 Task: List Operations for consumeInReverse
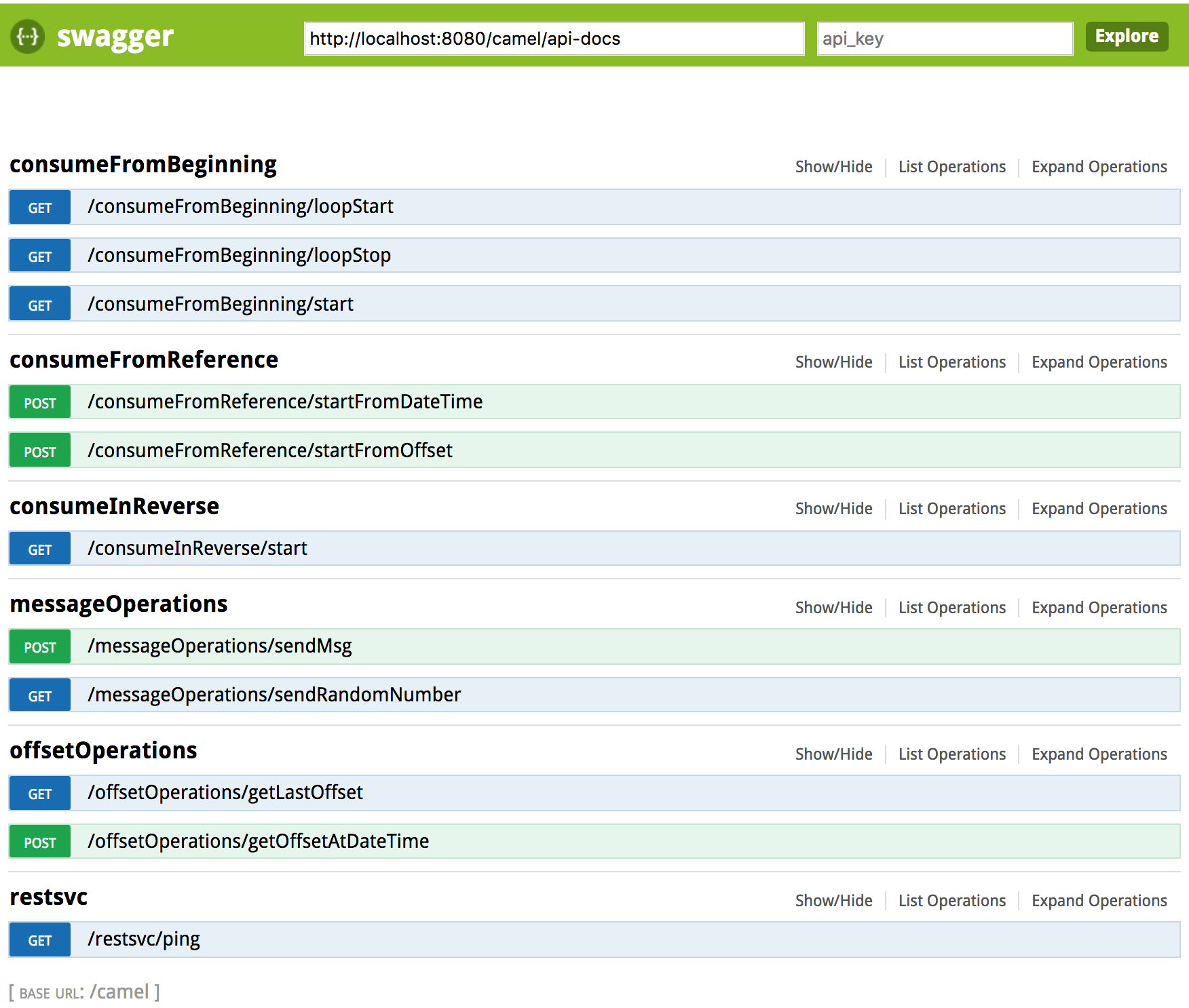click(x=951, y=509)
